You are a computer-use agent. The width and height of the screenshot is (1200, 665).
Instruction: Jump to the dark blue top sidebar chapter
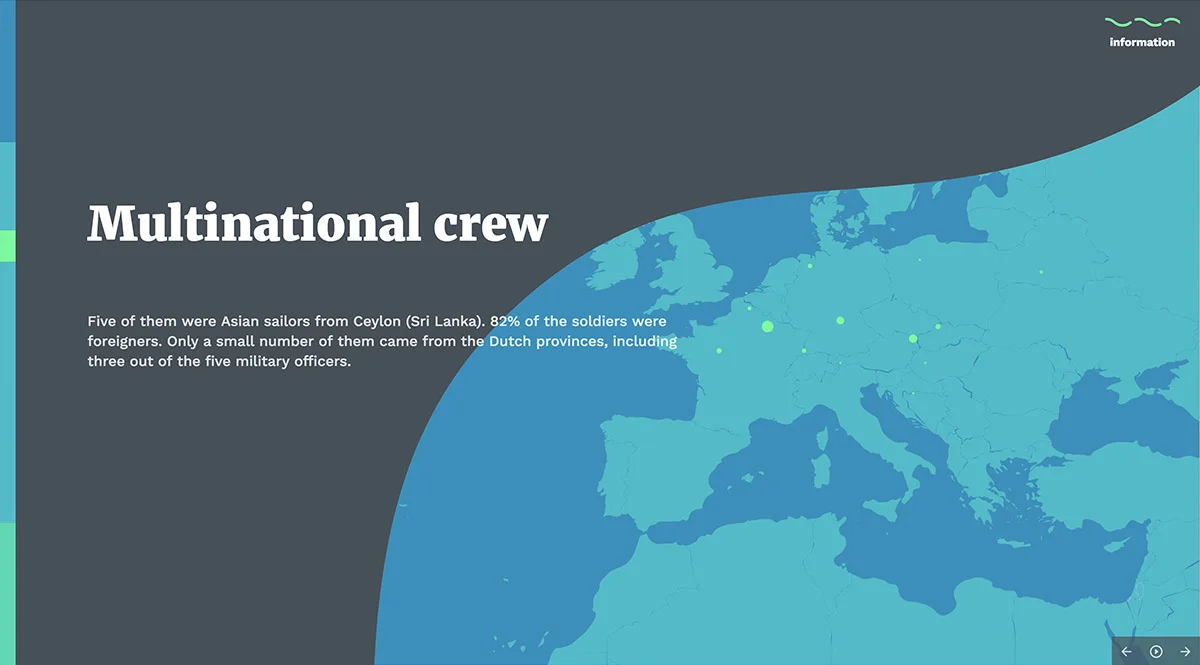[8, 71]
